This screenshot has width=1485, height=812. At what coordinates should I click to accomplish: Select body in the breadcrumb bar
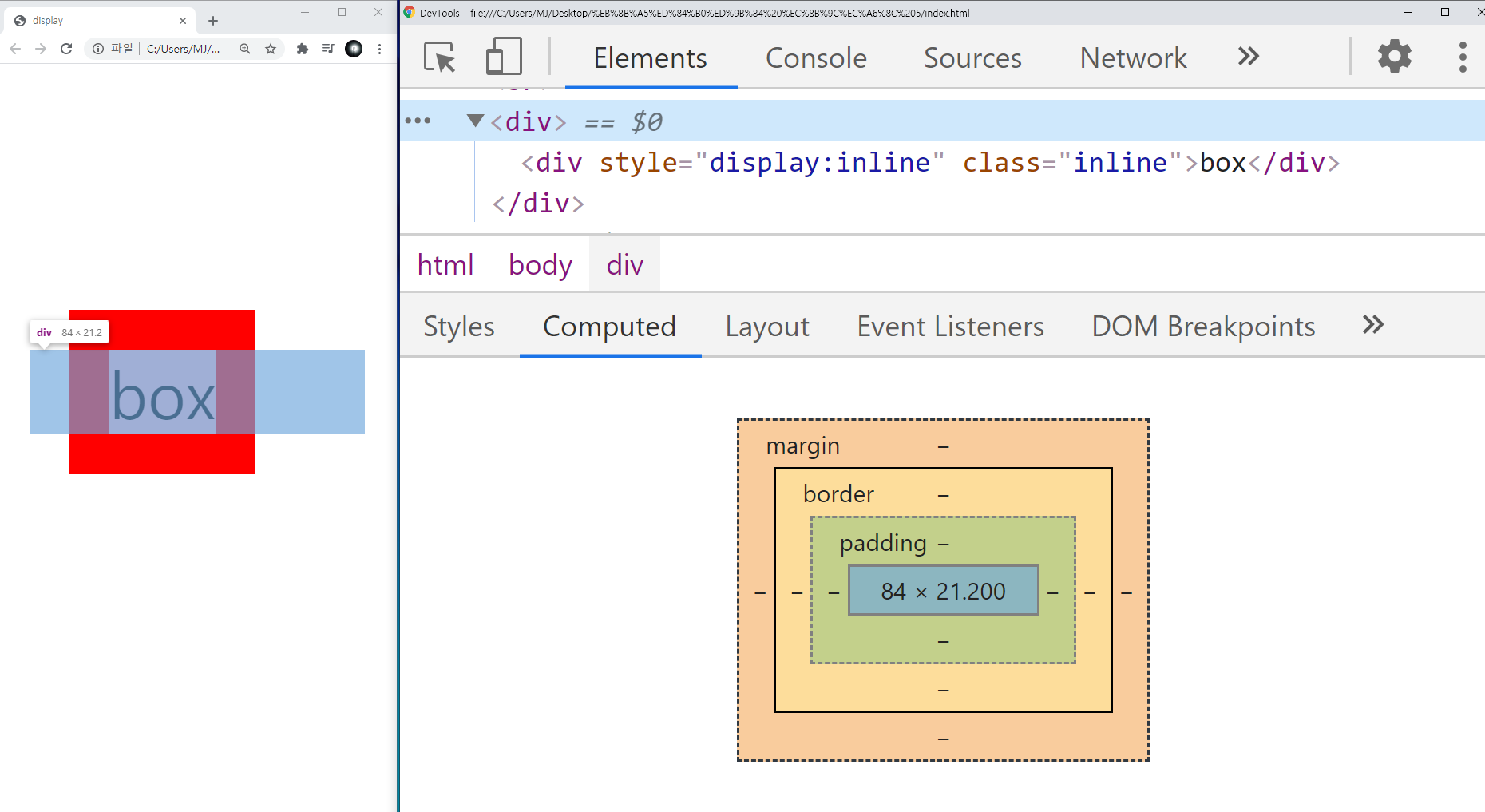[541, 264]
